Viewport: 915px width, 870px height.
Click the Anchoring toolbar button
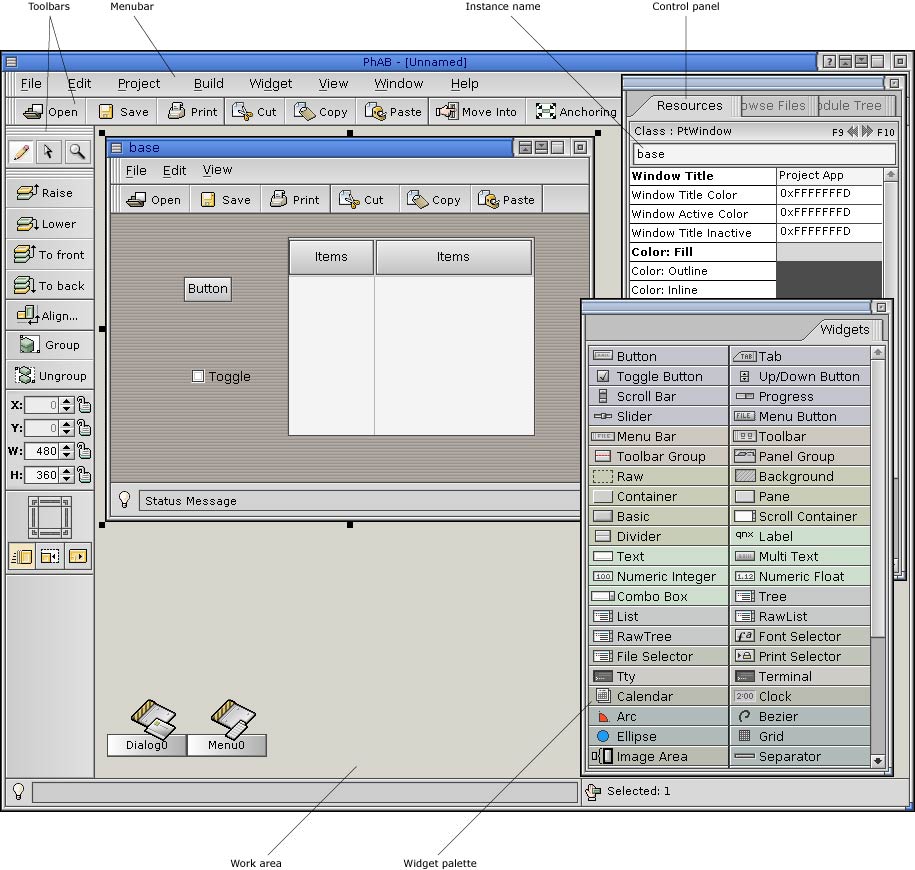[x=576, y=112]
